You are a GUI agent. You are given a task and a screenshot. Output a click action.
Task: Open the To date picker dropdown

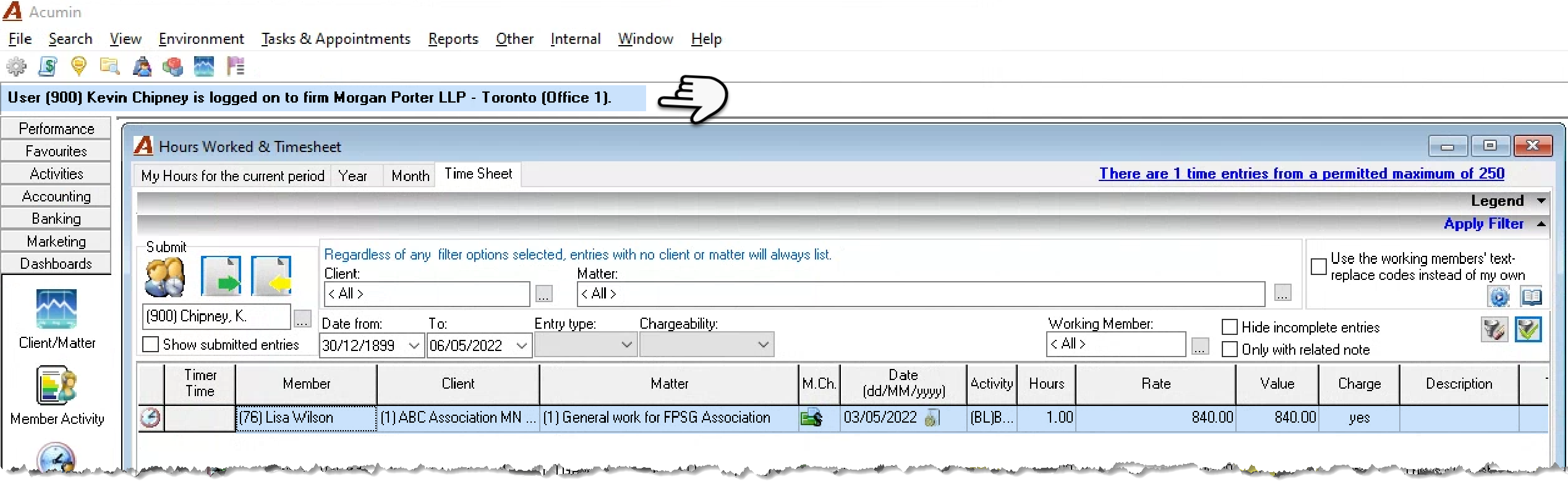point(521,345)
